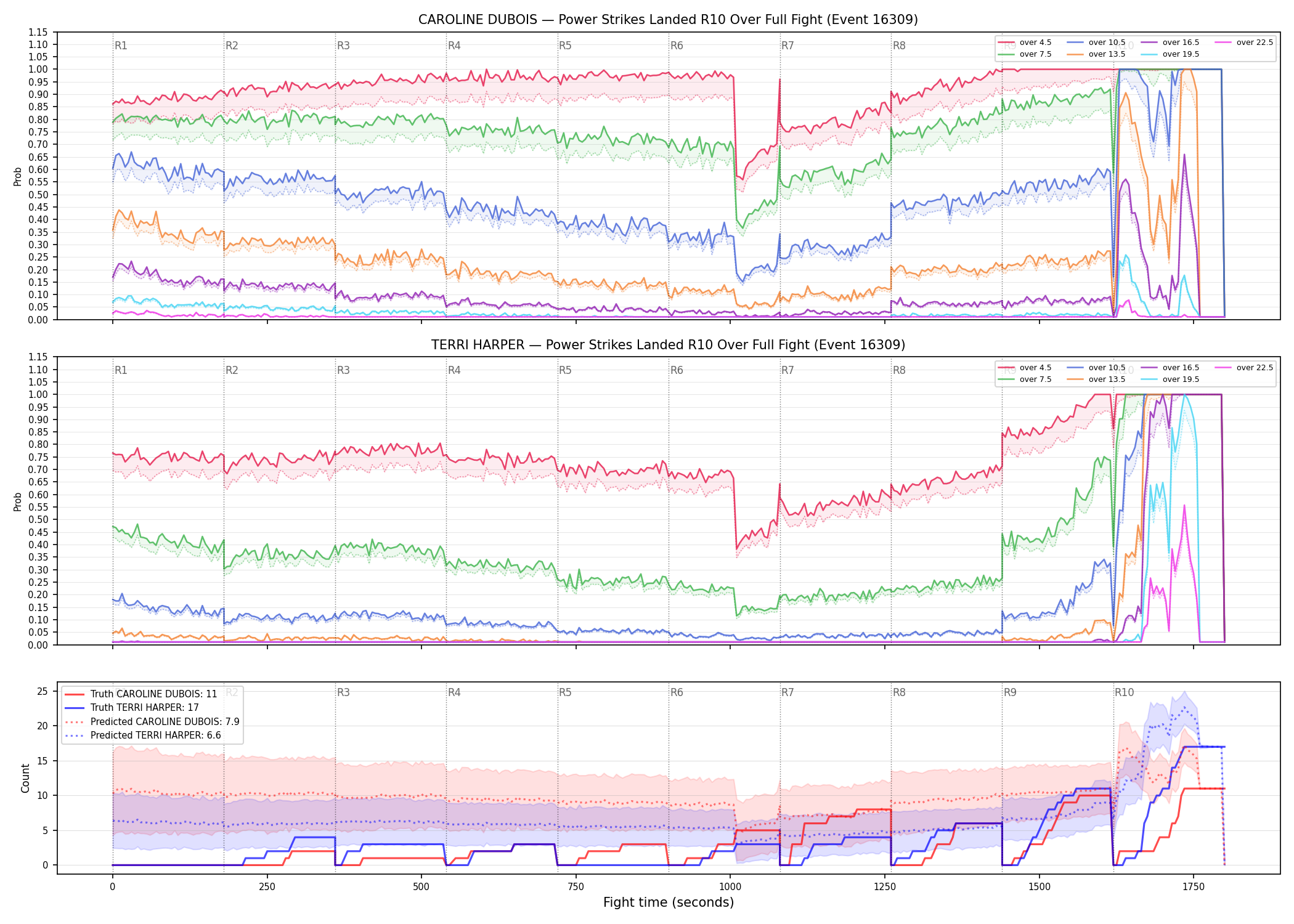1294x924 pixels.
Task: Click R6 round marker in the Count chart
Action: (677, 692)
